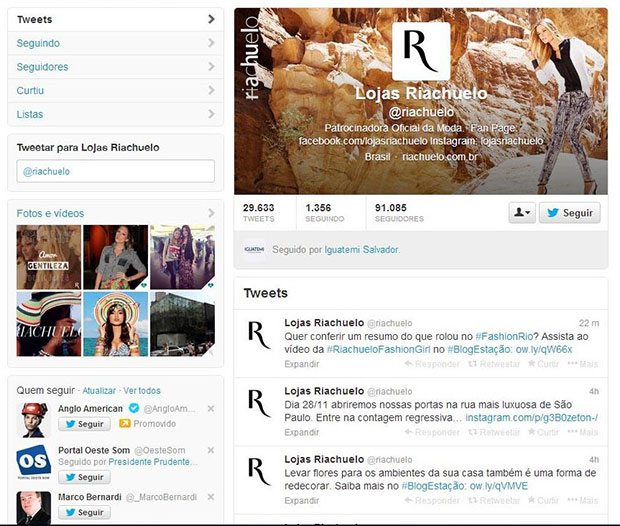The height and width of the screenshot is (526, 620).
Task: Expand the first tweet via Expandir
Action: point(302,364)
